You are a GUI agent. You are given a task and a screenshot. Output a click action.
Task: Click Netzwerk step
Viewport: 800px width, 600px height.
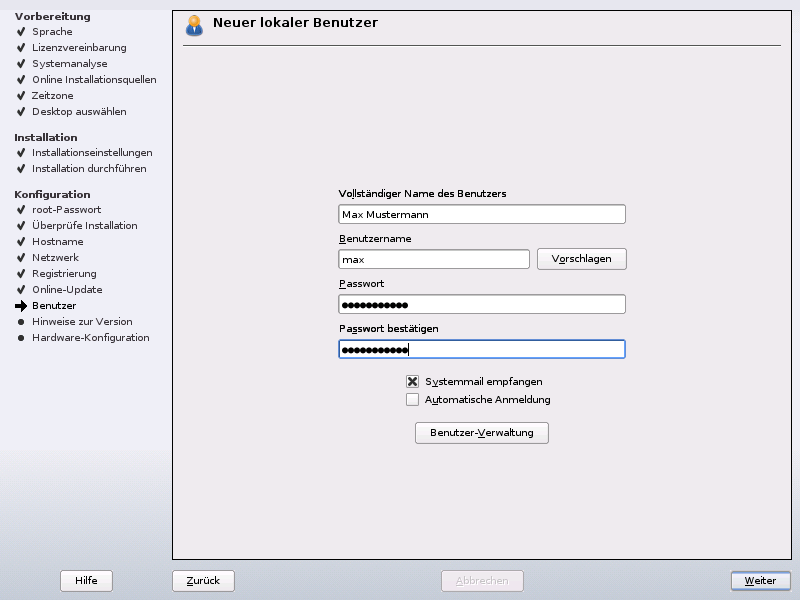55,258
